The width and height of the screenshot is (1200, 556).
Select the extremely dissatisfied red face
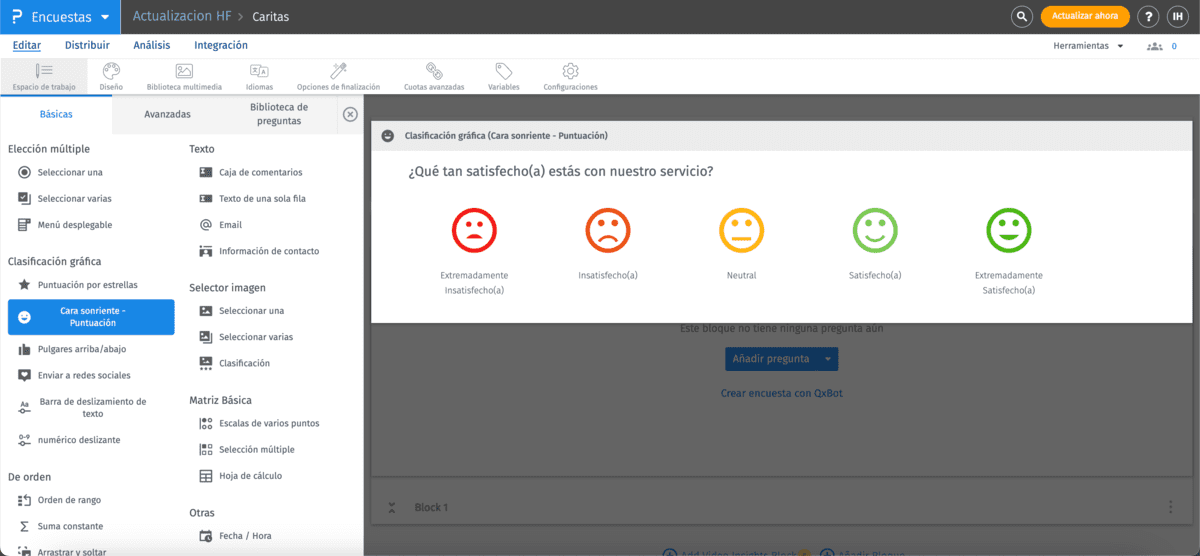(x=474, y=231)
